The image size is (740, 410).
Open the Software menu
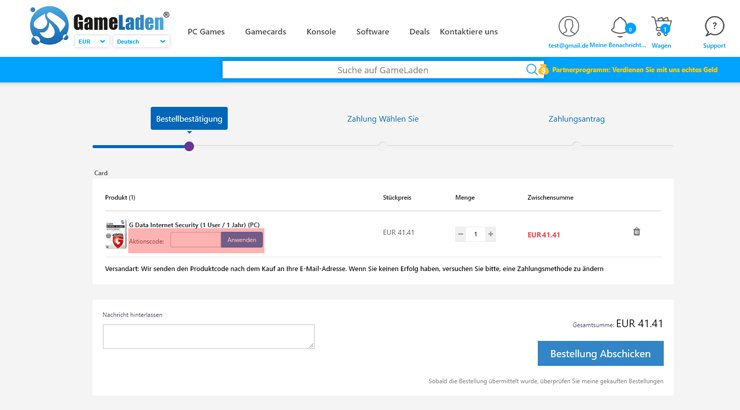pyautogui.click(x=372, y=32)
